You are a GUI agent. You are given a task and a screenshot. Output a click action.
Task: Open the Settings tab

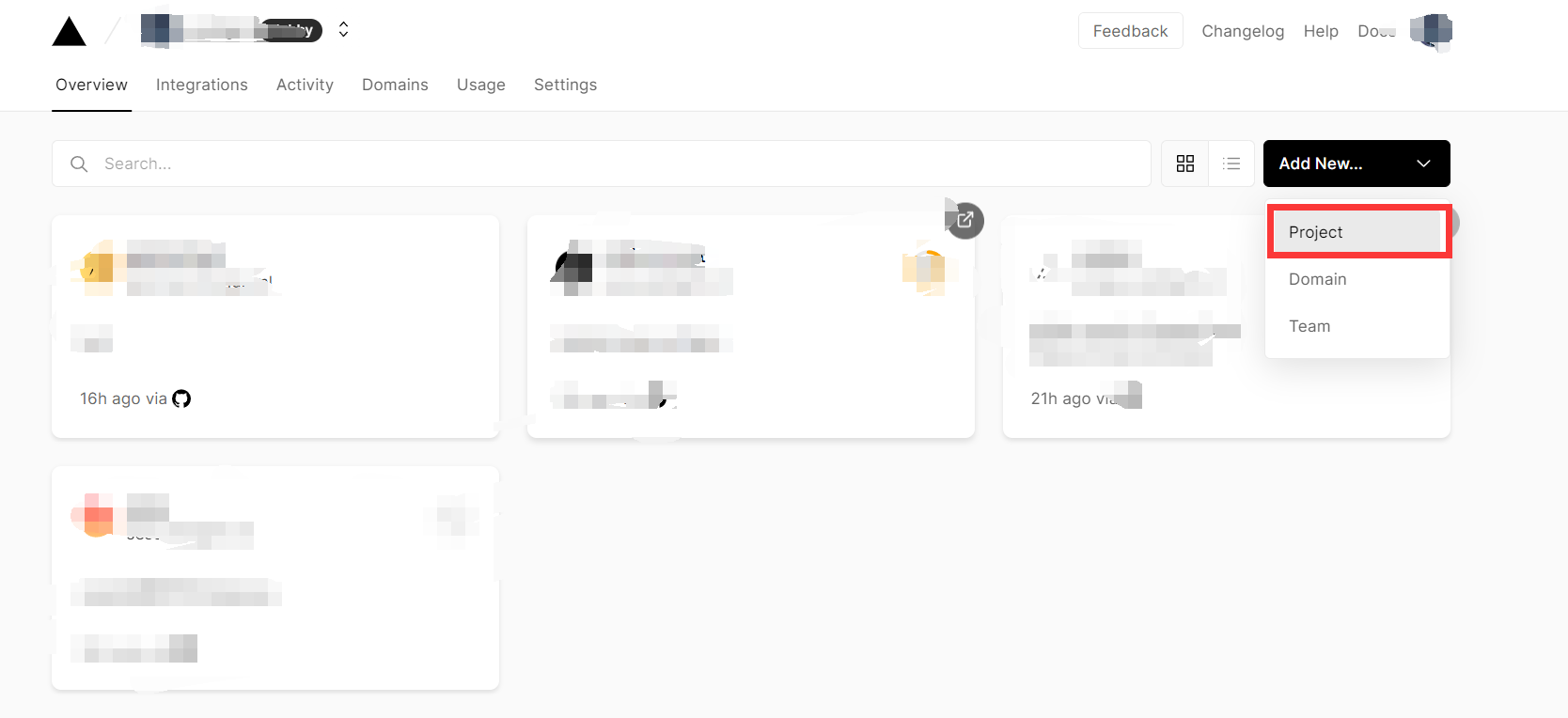point(565,85)
